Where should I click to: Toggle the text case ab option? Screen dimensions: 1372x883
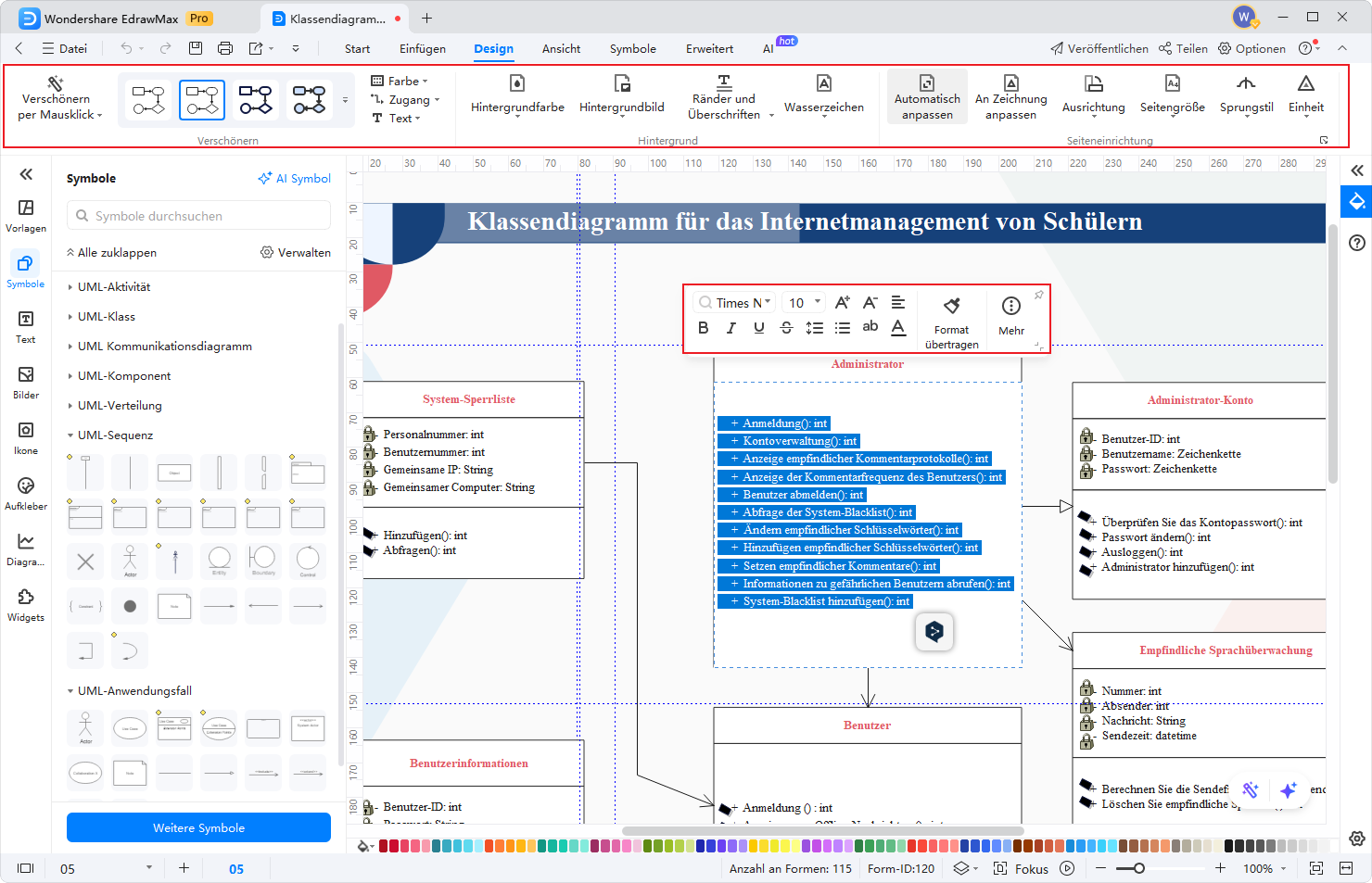[x=870, y=326]
